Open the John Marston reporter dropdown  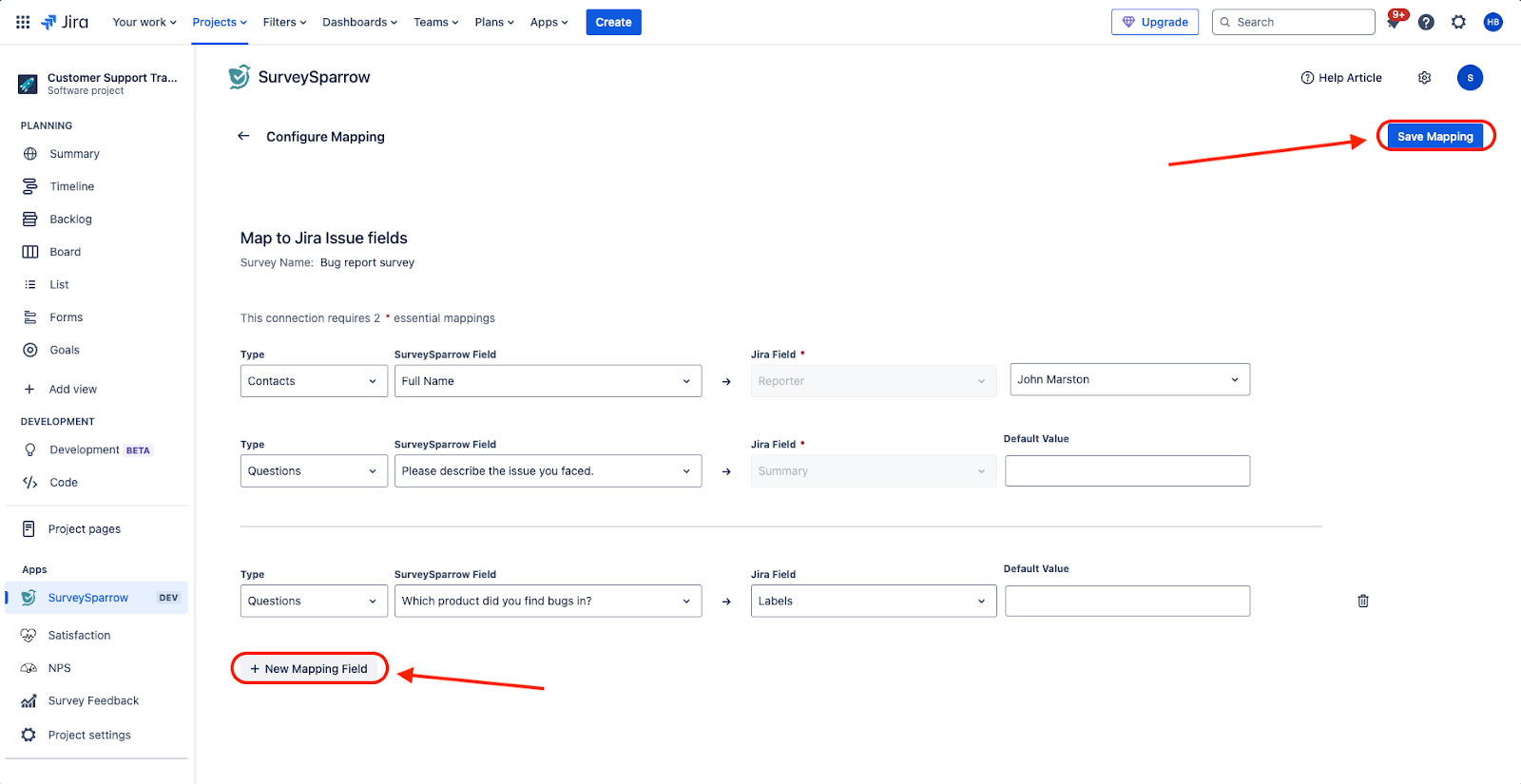click(1128, 379)
